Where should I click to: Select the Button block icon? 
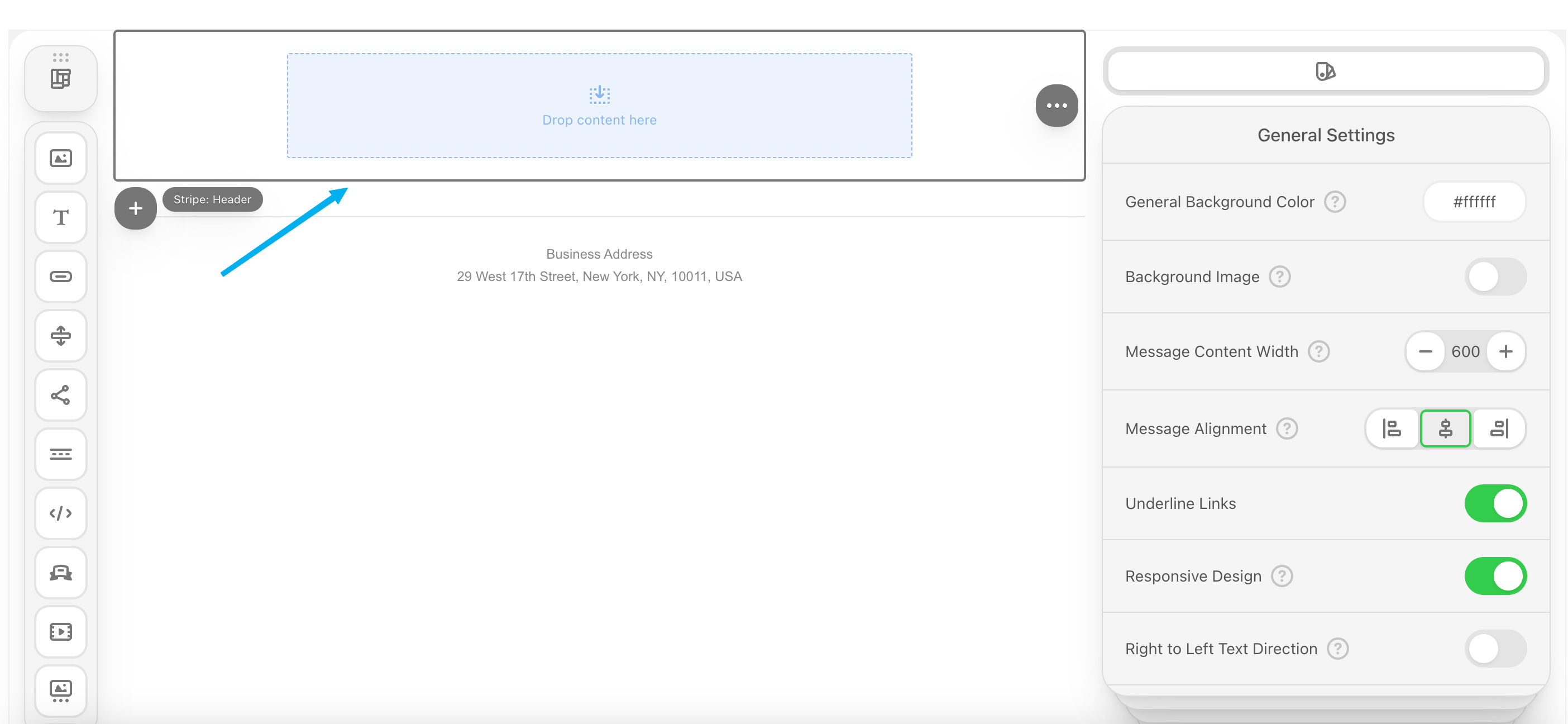61,277
